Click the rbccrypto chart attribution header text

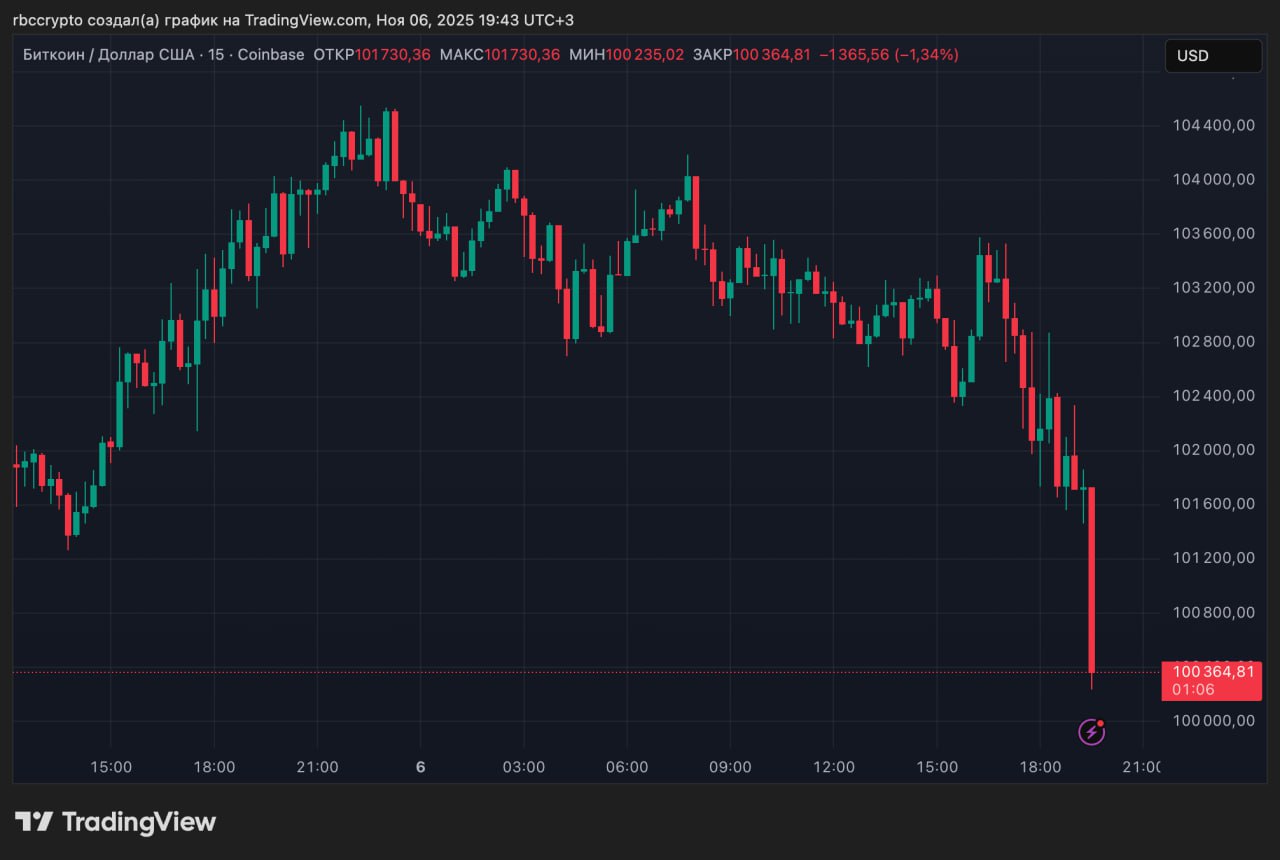click(292, 20)
